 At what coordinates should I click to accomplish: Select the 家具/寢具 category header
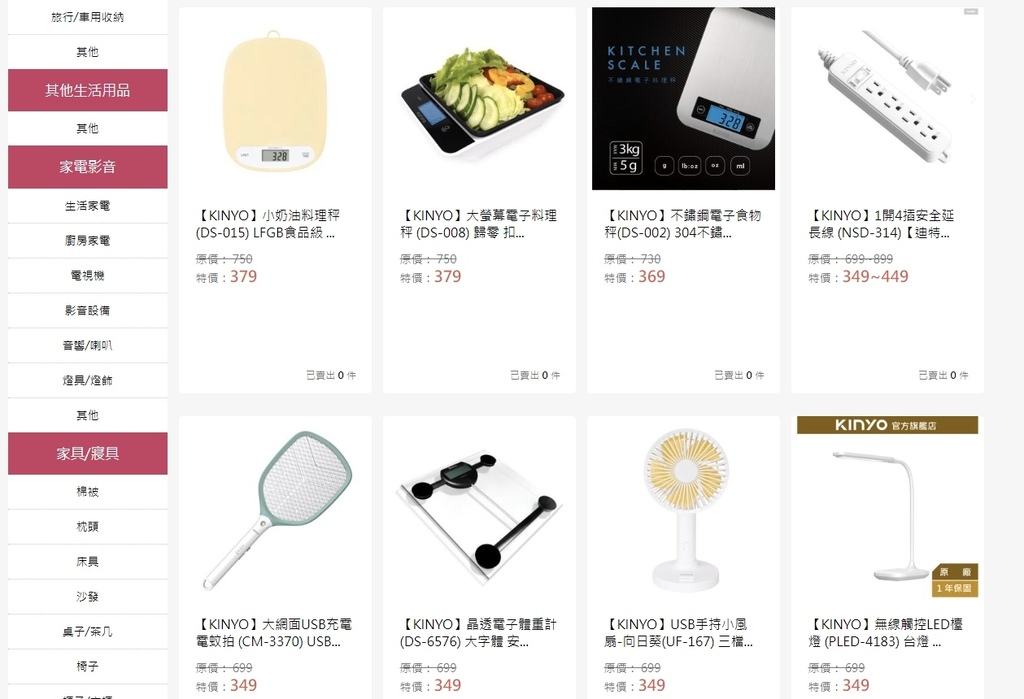(x=88, y=453)
